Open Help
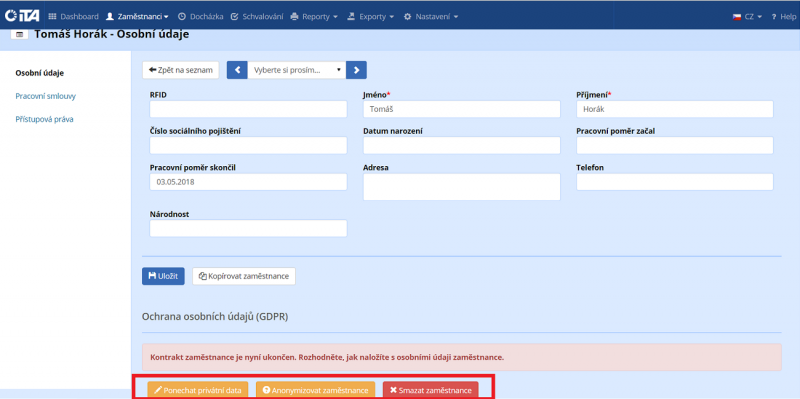Screen dimensions: 800x399 tap(783, 16)
